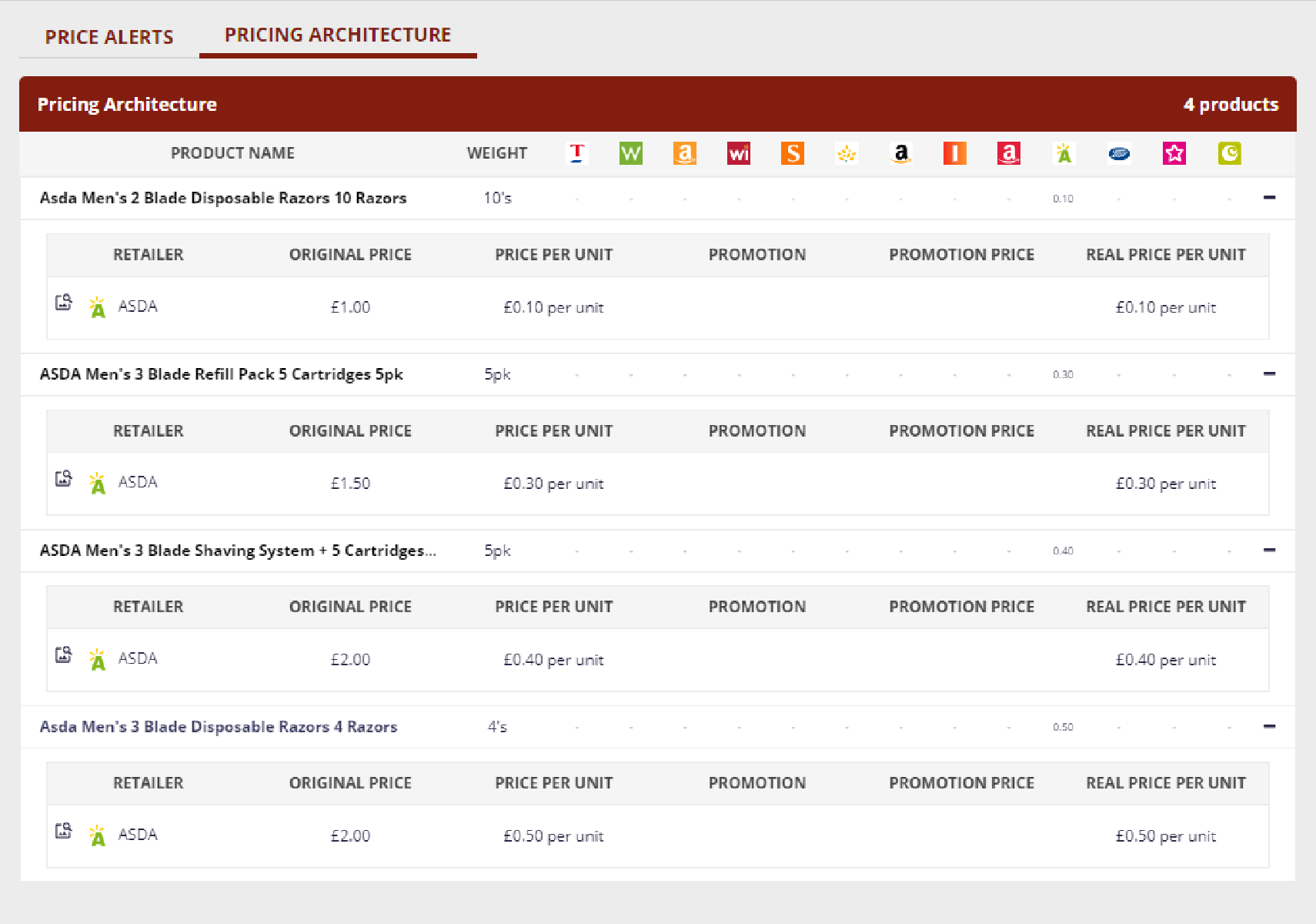Click ASDA logo in the £1.50 row
Image resolution: width=1316 pixels, height=924 pixels.
coord(98,483)
